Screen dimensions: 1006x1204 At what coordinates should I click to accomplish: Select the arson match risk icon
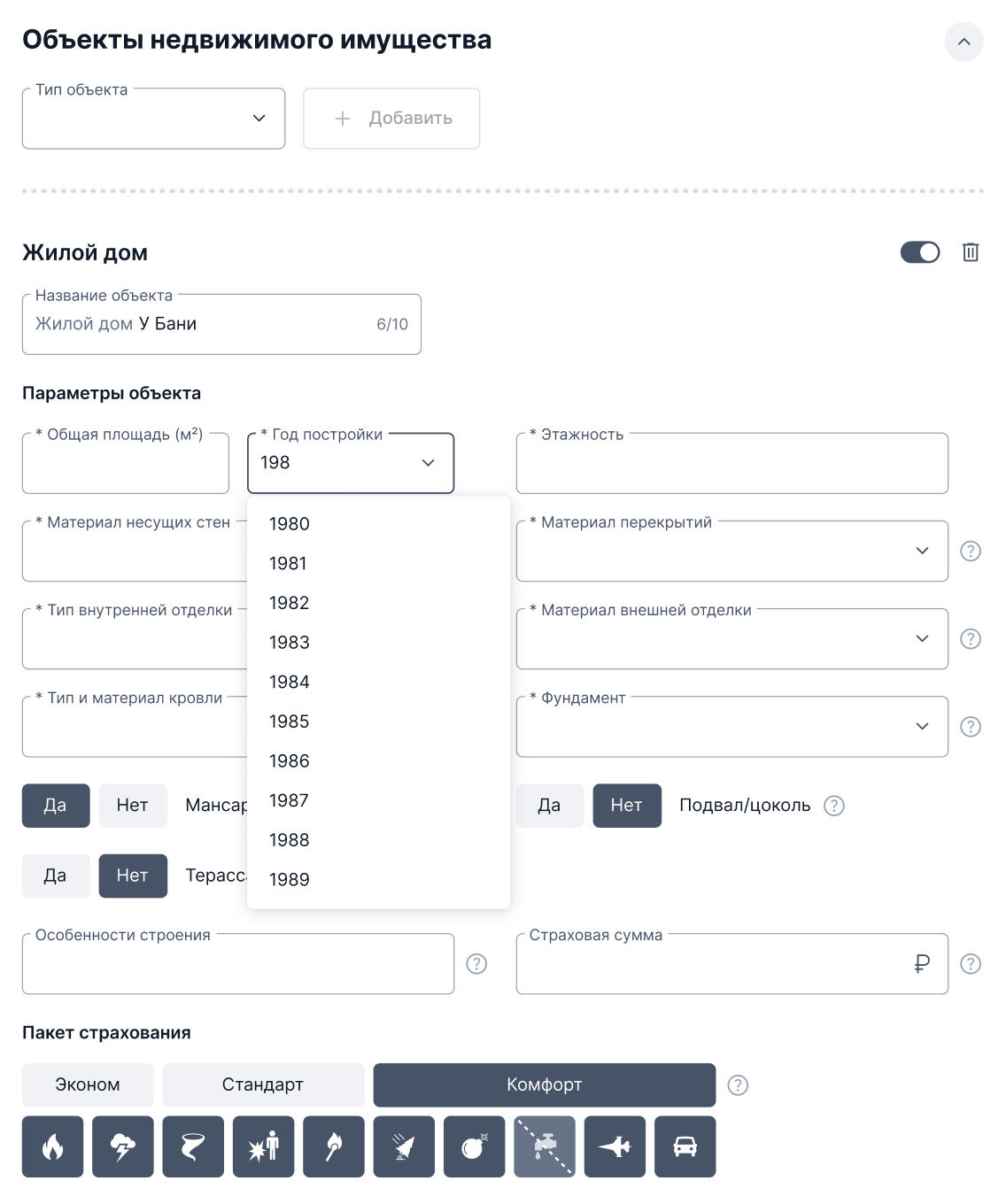(x=333, y=1146)
